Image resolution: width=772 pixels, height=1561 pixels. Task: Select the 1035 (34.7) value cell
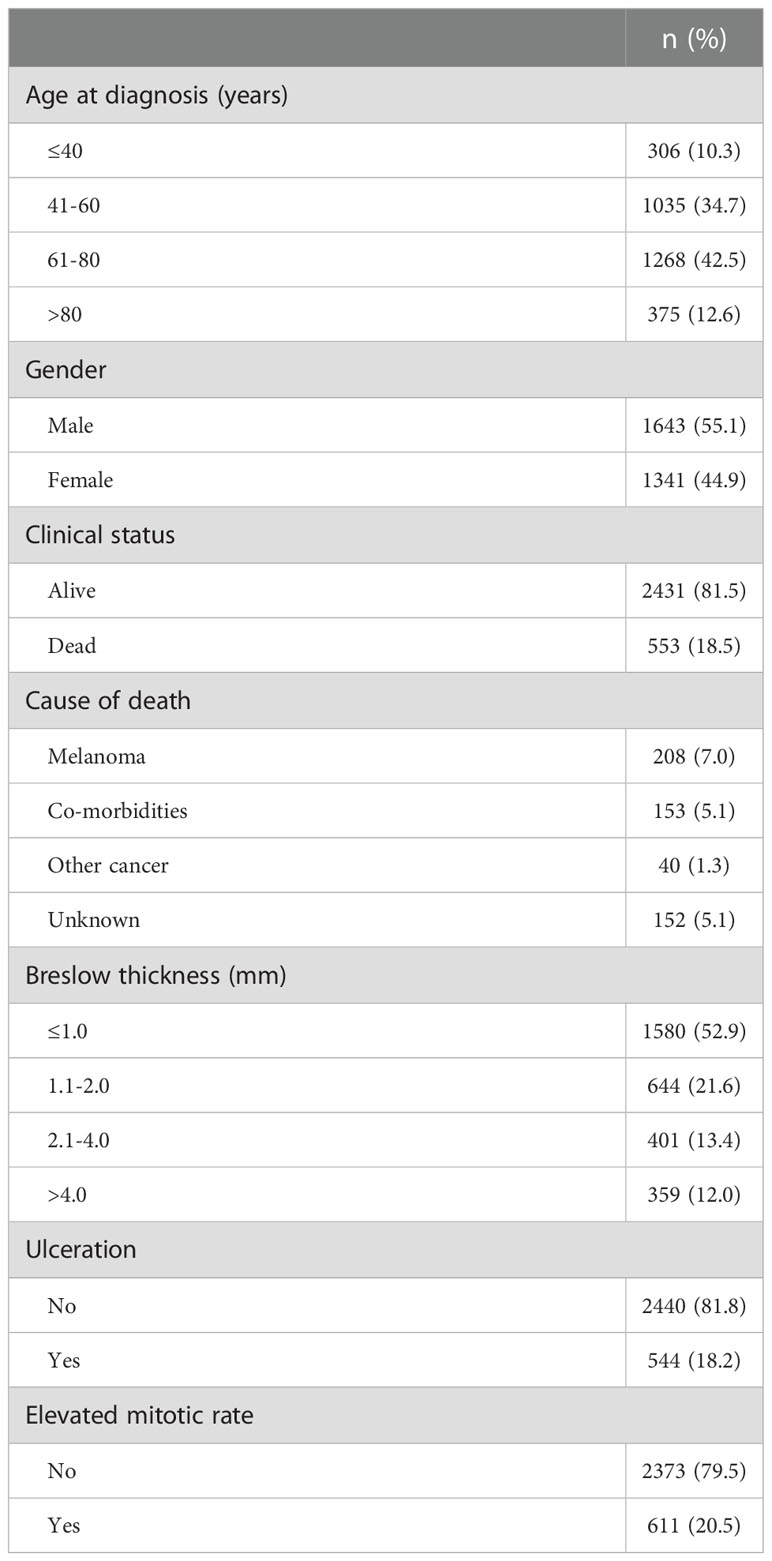694,205
